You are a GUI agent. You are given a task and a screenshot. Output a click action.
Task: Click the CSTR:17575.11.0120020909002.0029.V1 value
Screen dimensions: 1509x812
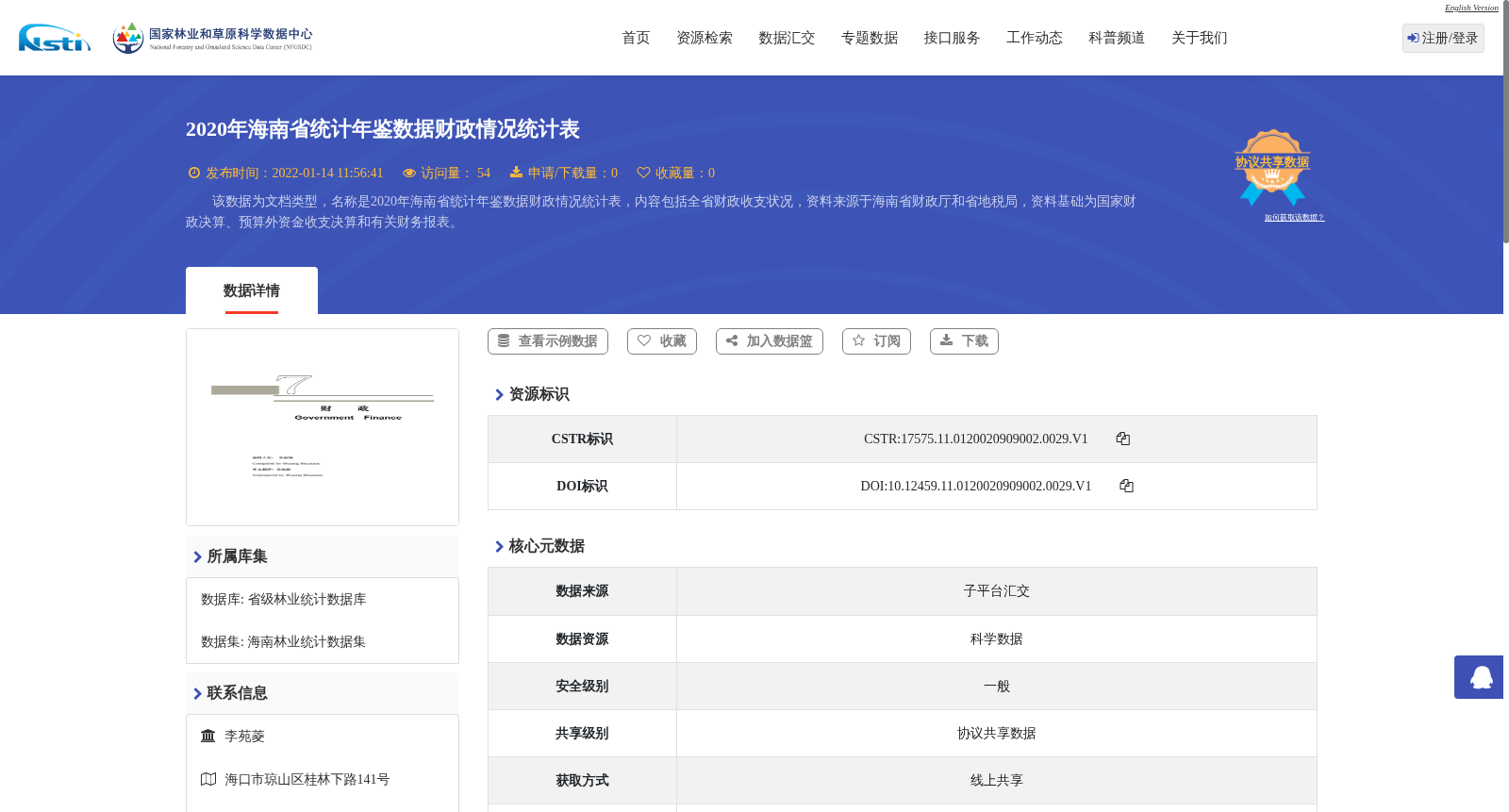[x=976, y=439]
